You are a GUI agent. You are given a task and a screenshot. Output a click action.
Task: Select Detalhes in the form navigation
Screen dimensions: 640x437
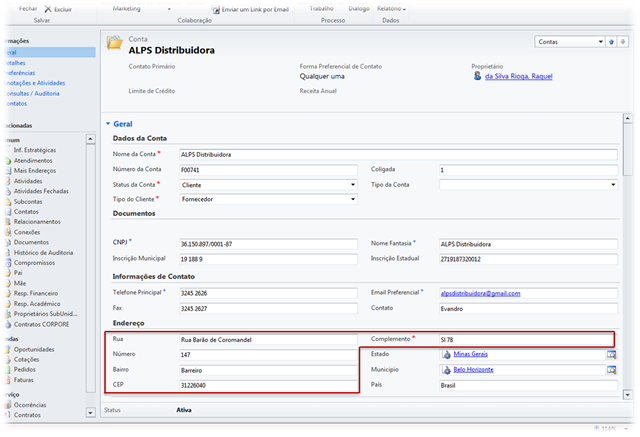click(16, 63)
